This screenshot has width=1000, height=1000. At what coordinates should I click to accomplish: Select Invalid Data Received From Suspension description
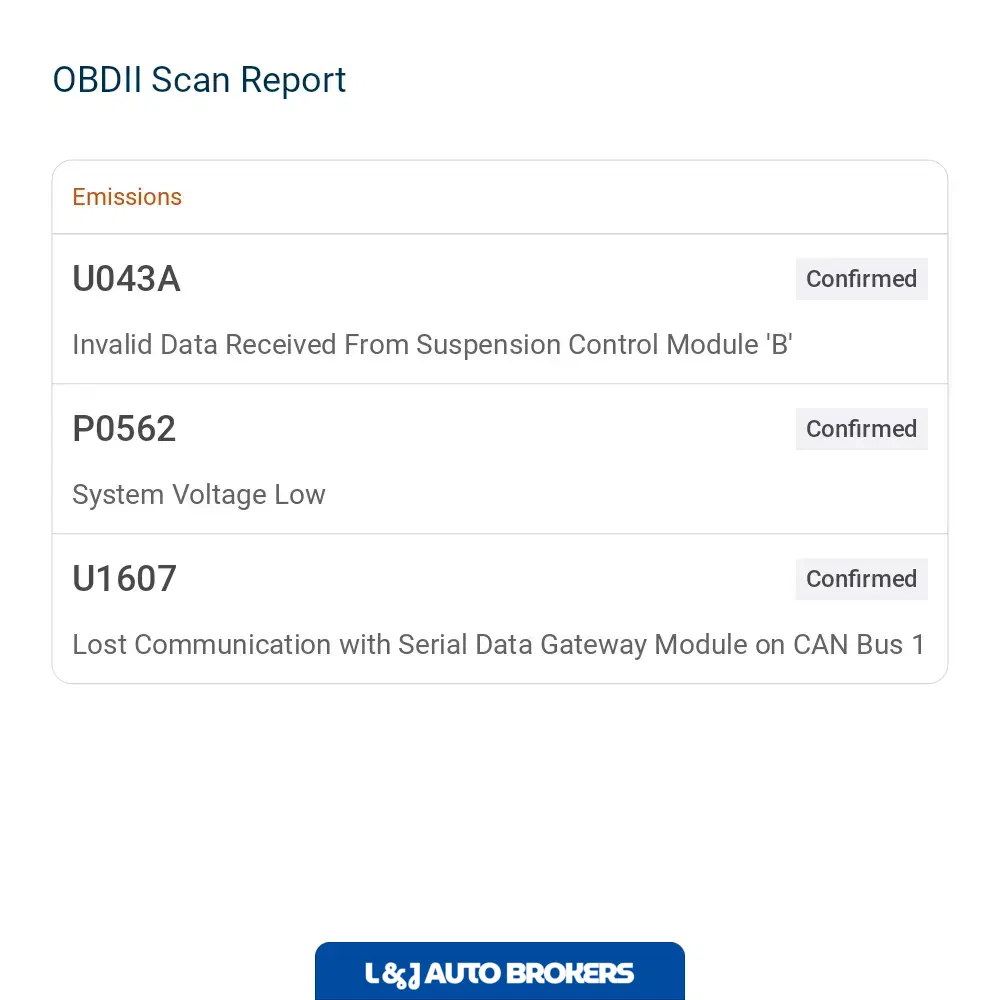pyautogui.click(x=432, y=344)
